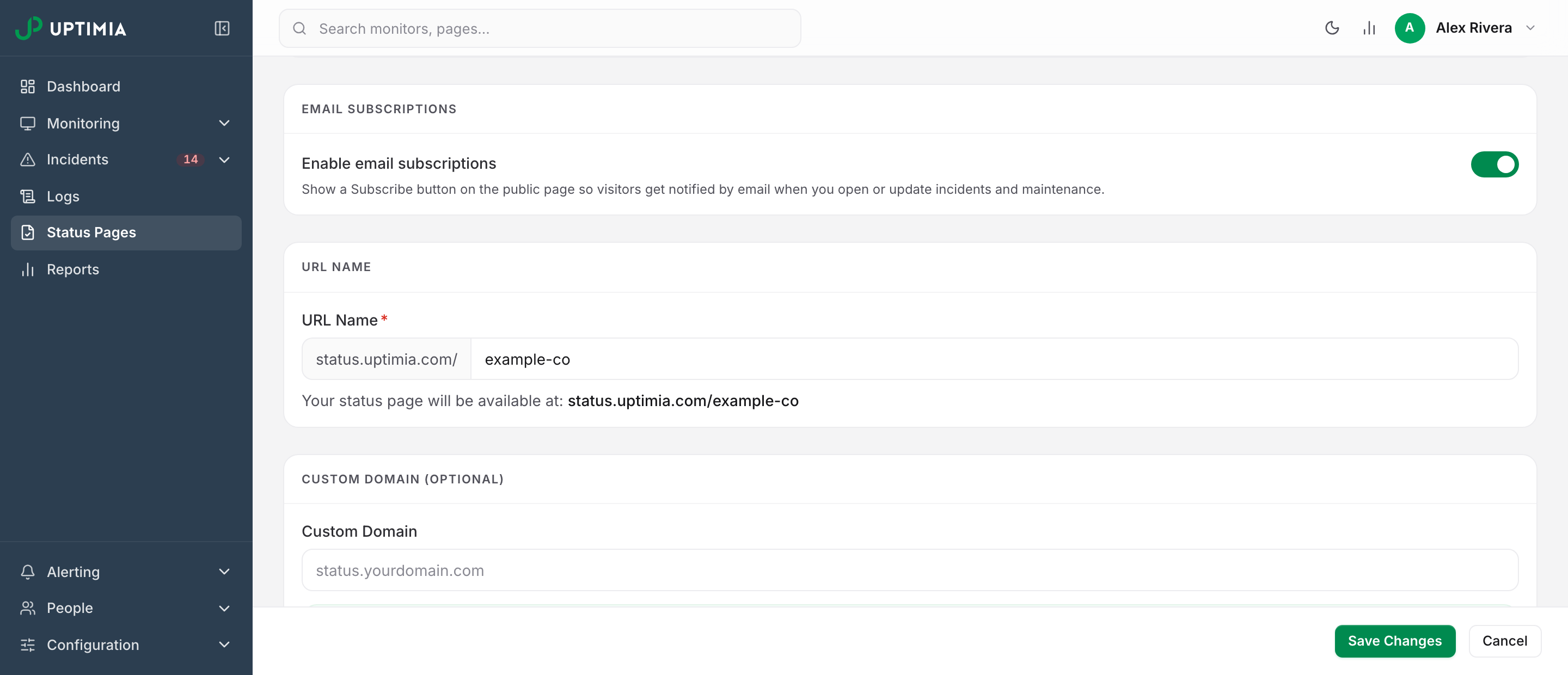Click Alex Rivera's avatar circle
This screenshot has width=1568, height=675.
click(x=1409, y=28)
